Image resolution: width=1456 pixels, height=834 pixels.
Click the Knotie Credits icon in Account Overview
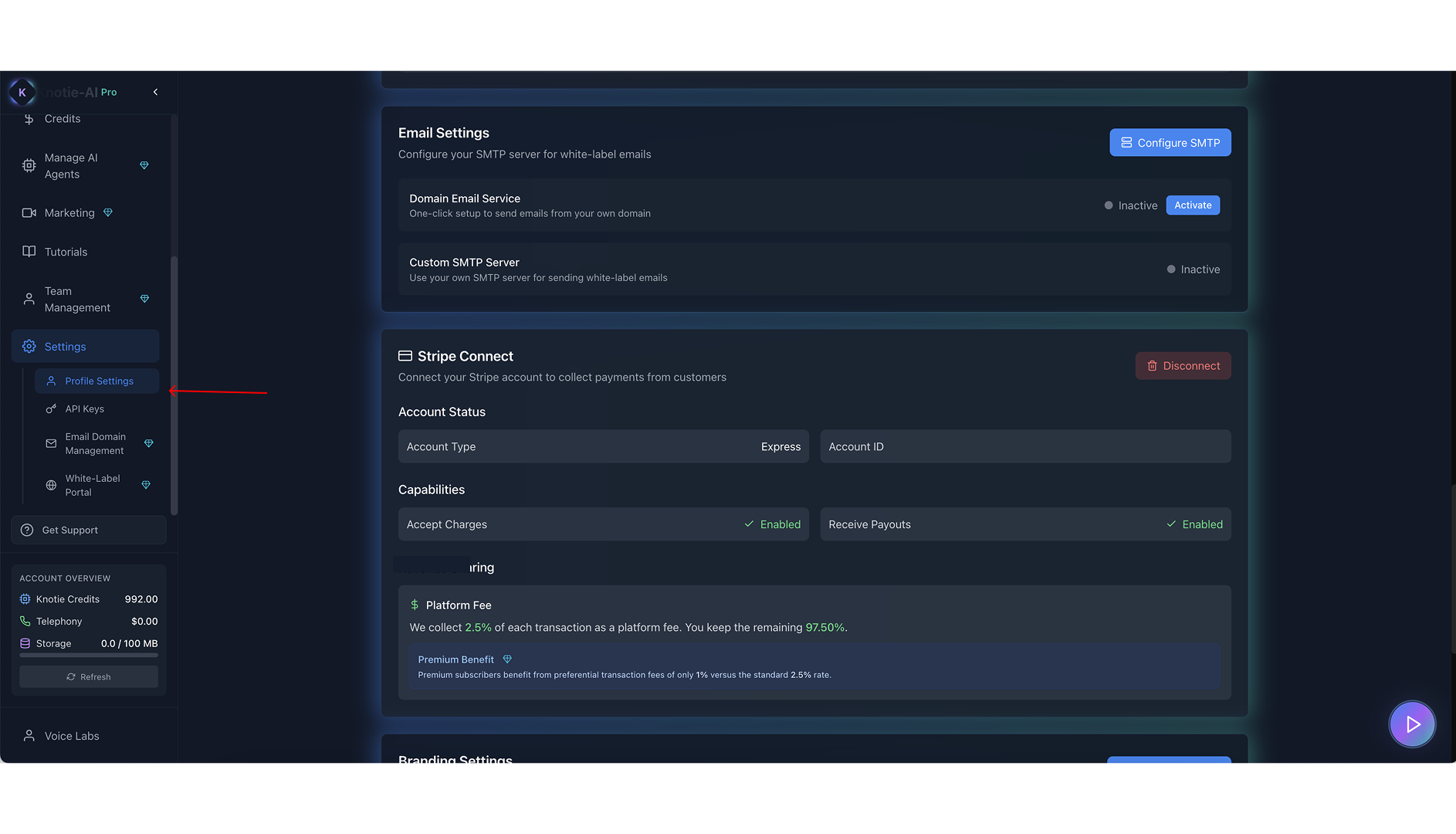point(25,599)
